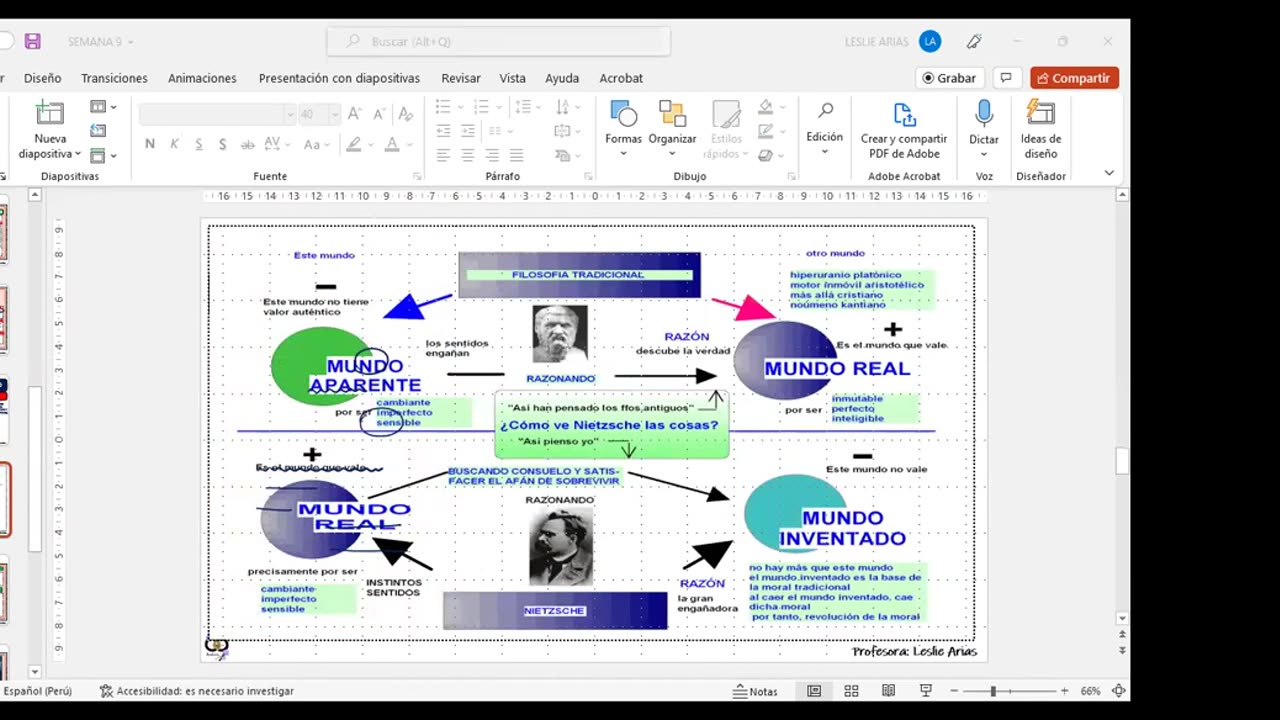
Task: Toggle align text right
Action: [x=492, y=155]
